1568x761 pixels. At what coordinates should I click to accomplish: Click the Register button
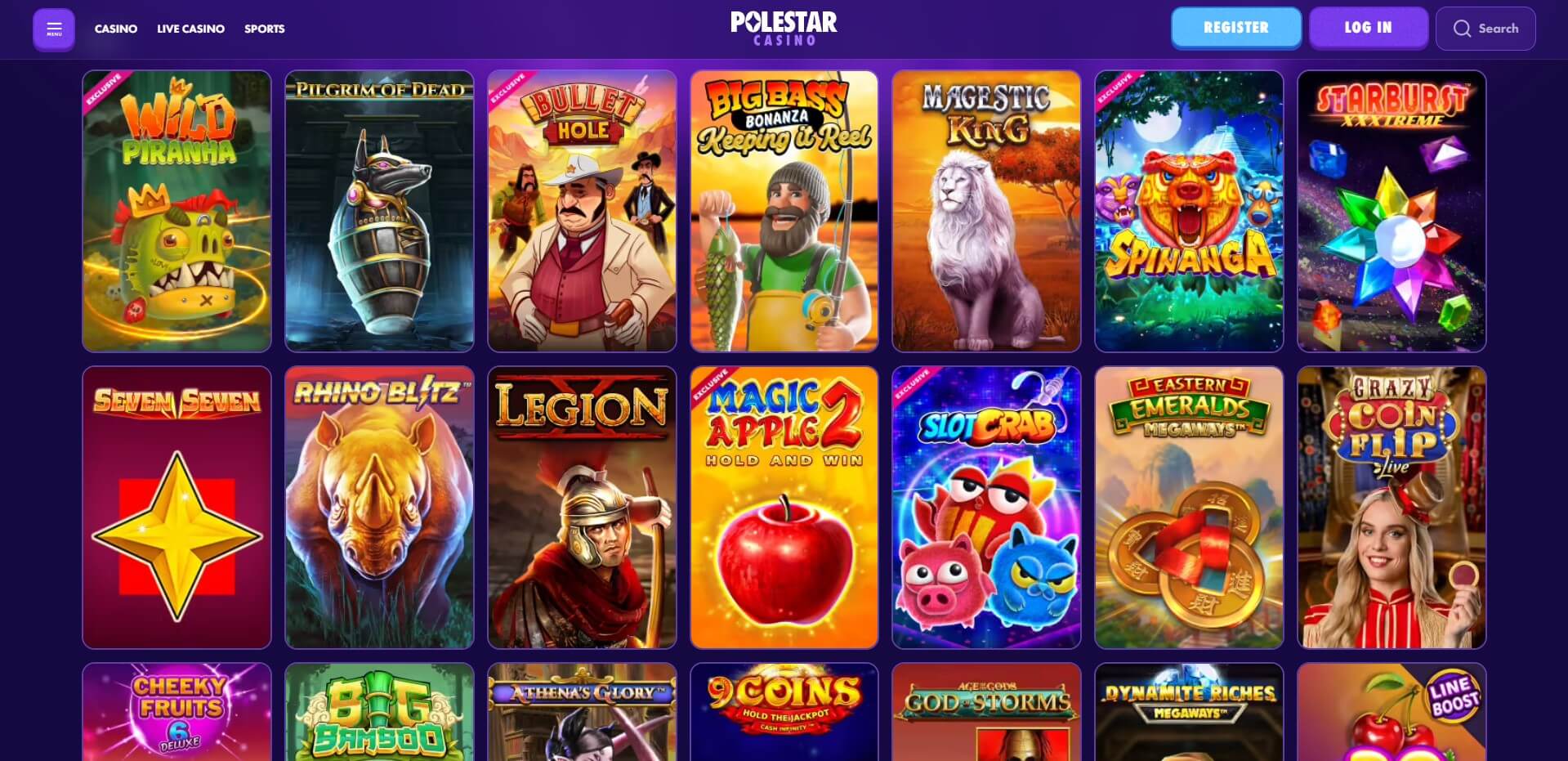(x=1236, y=28)
